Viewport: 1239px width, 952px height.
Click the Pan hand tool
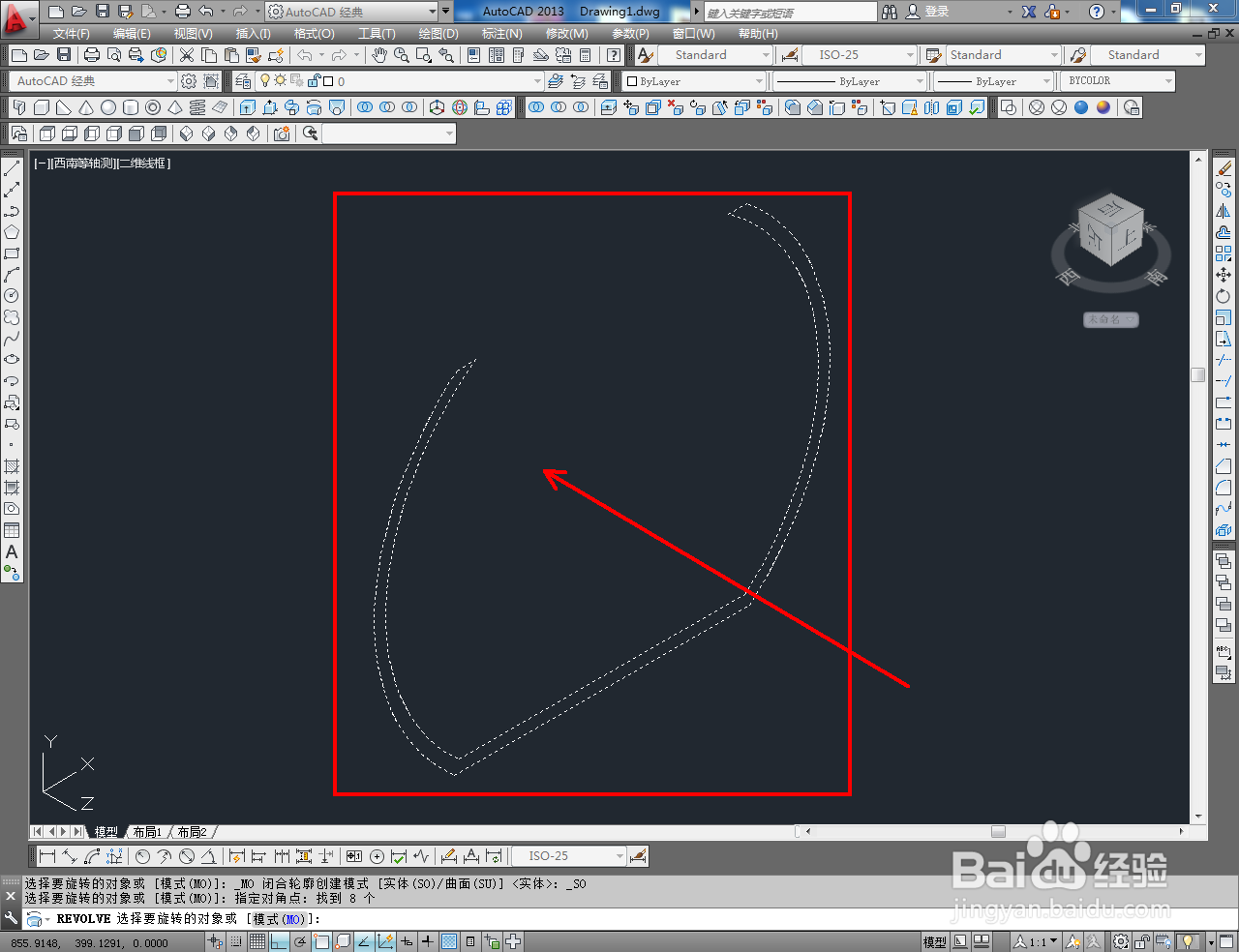(379, 55)
